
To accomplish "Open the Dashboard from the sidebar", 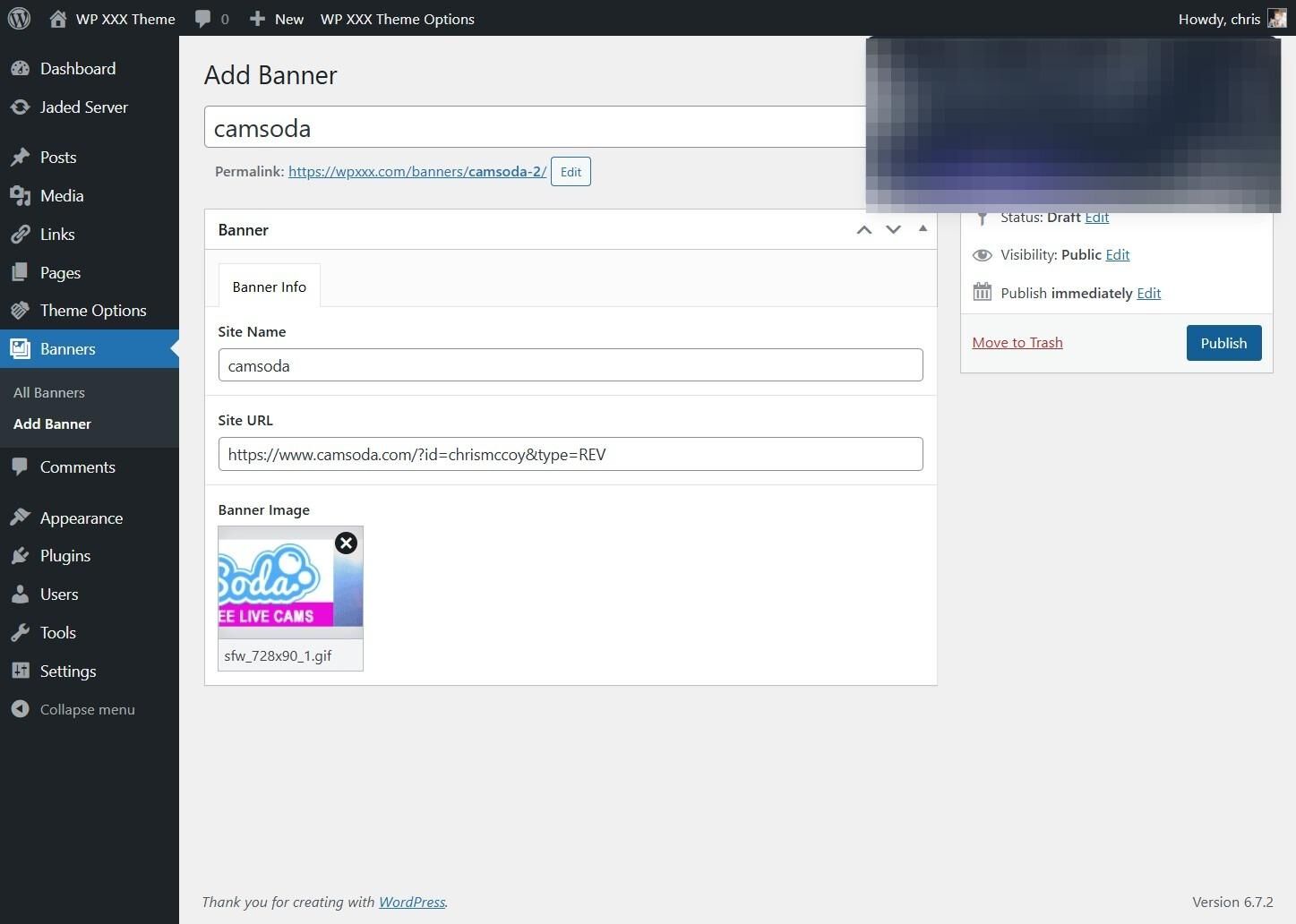I will [x=21, y=68].
